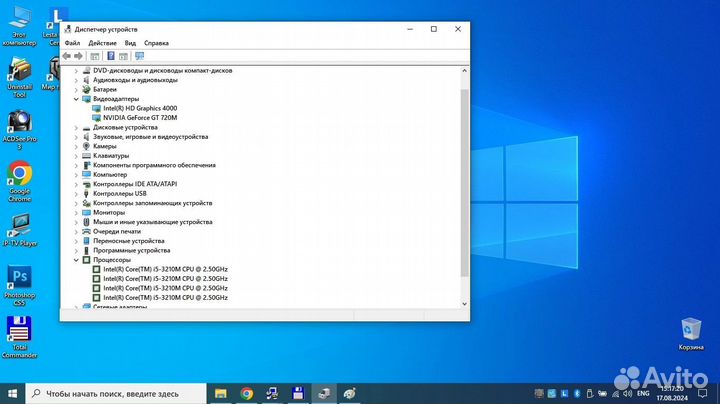The width and height of the screenshot is (720, 404).
Task: Open the Вид menu
Action: (130, 43)
